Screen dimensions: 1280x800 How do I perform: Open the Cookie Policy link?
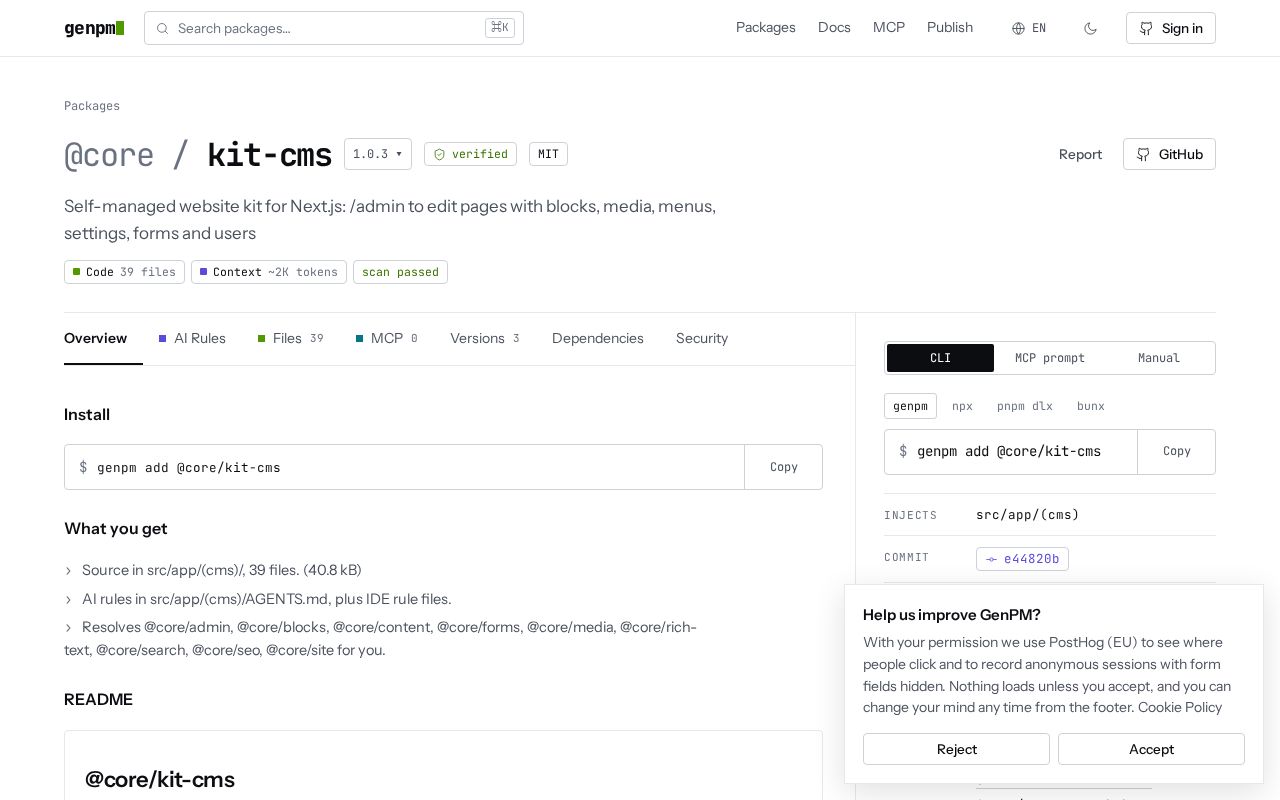(1180, 707)
